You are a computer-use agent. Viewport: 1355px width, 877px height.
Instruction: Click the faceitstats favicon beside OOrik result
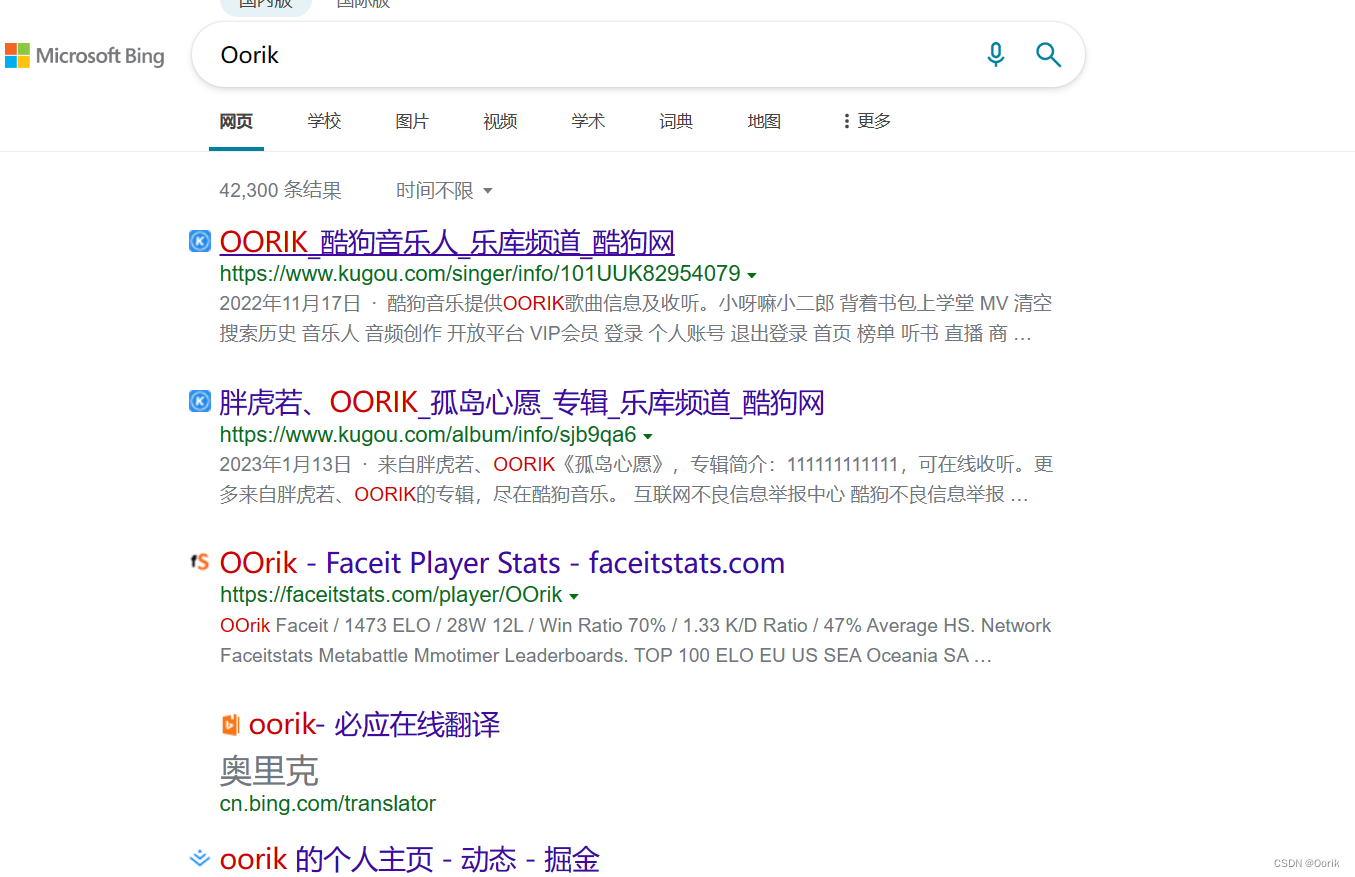pyautogui.click(x=200, y=562)
